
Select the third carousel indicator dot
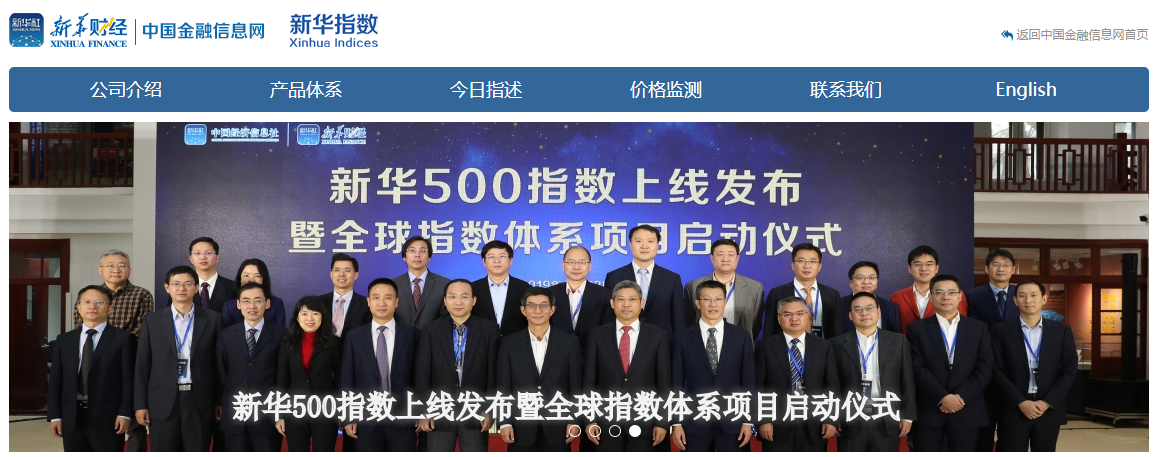coord(615,431)
